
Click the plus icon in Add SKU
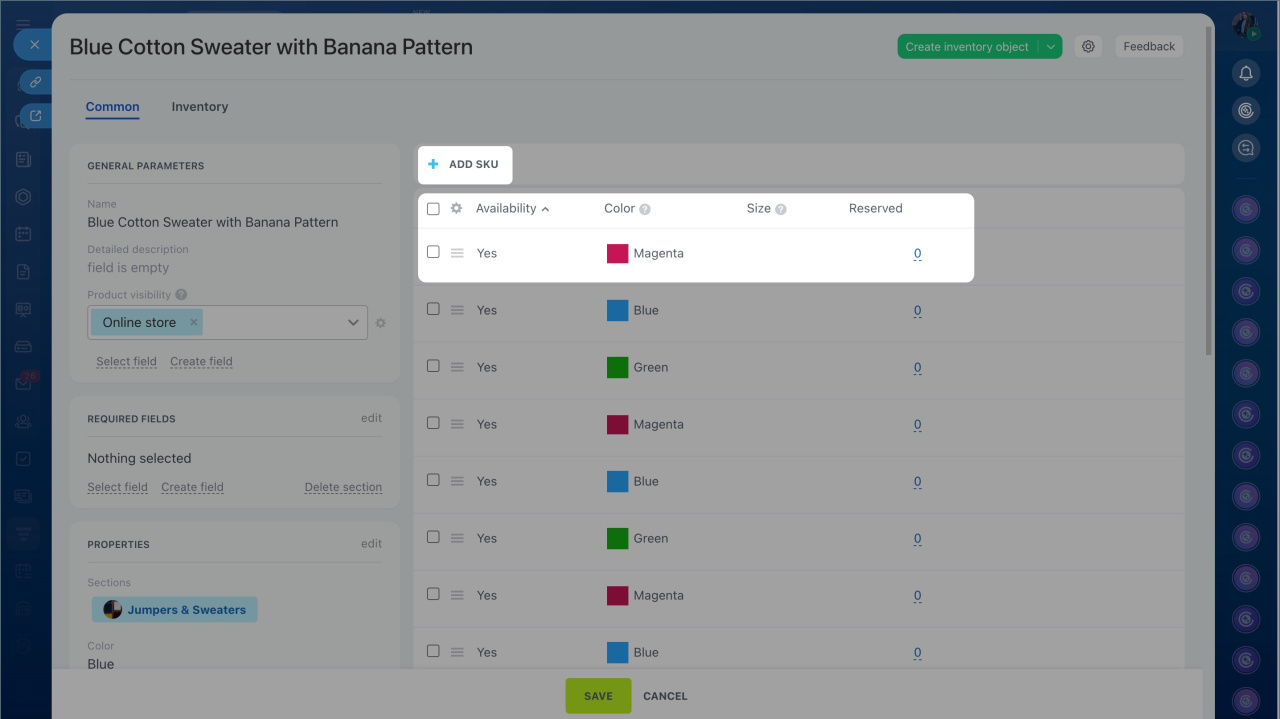[x=433, y=164]
